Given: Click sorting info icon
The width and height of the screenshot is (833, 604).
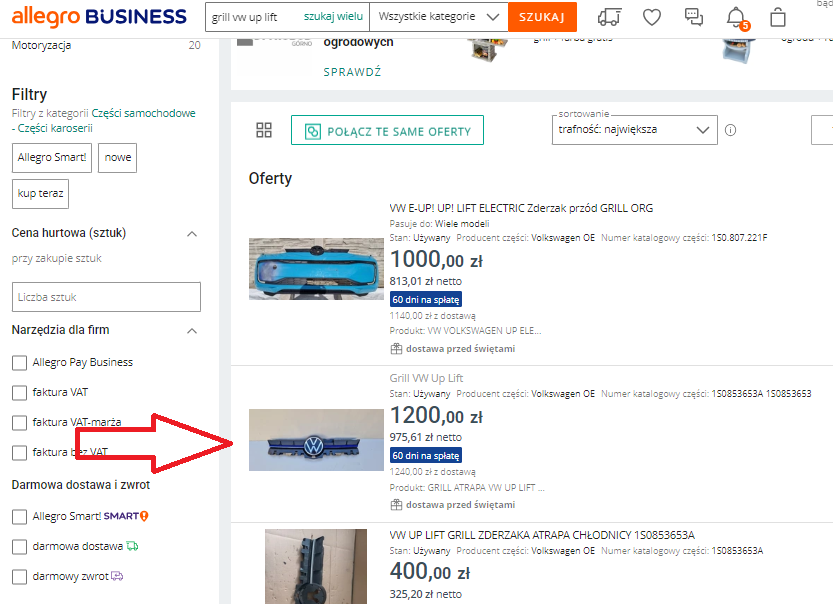Looking at the screenshot, I should coord(730,130).
